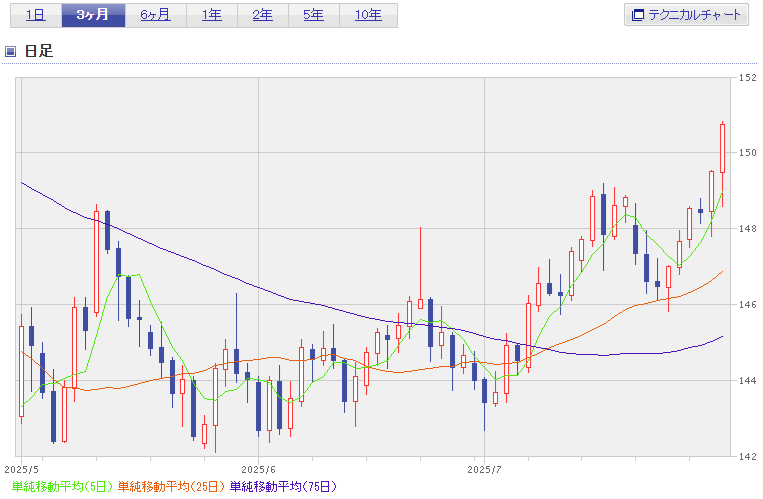Click the window icon in テクニカルチャート button
The height and width of the screenshot is (499, 763).
(x=637, y=15)
